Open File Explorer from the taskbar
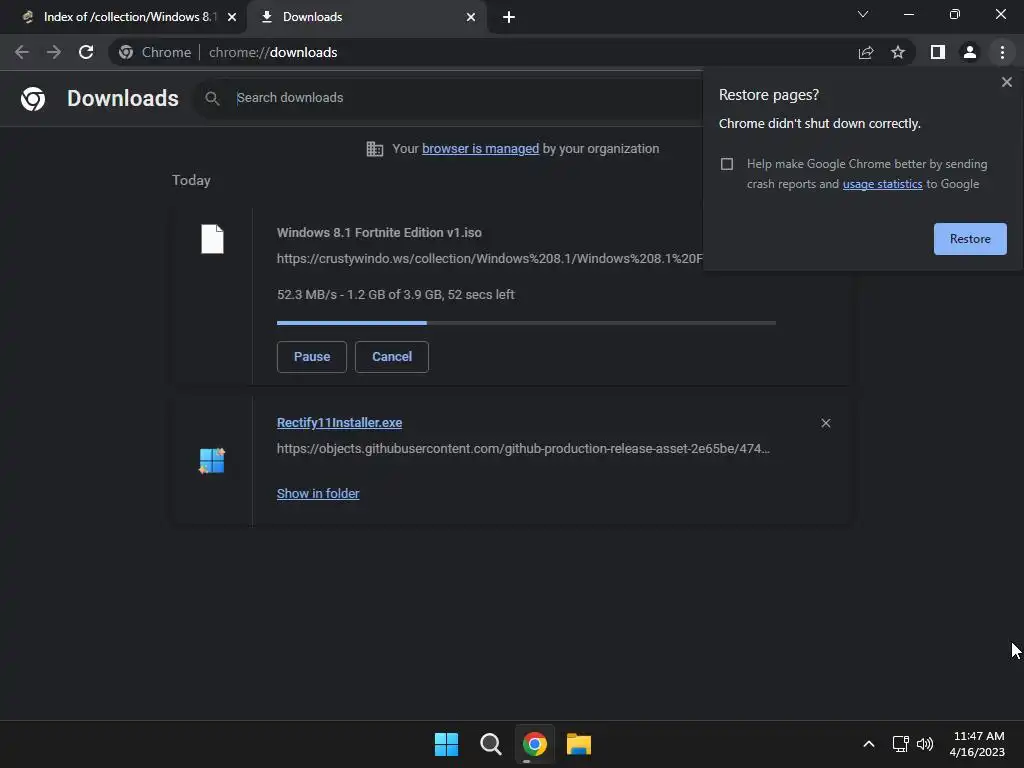Image resolution: width=1024 pixels, height=768 pixels. [579, 744]
